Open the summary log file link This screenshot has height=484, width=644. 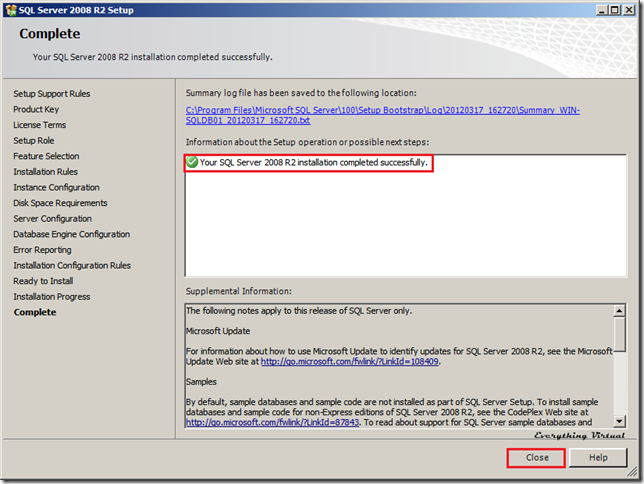(x=382, y=115)
